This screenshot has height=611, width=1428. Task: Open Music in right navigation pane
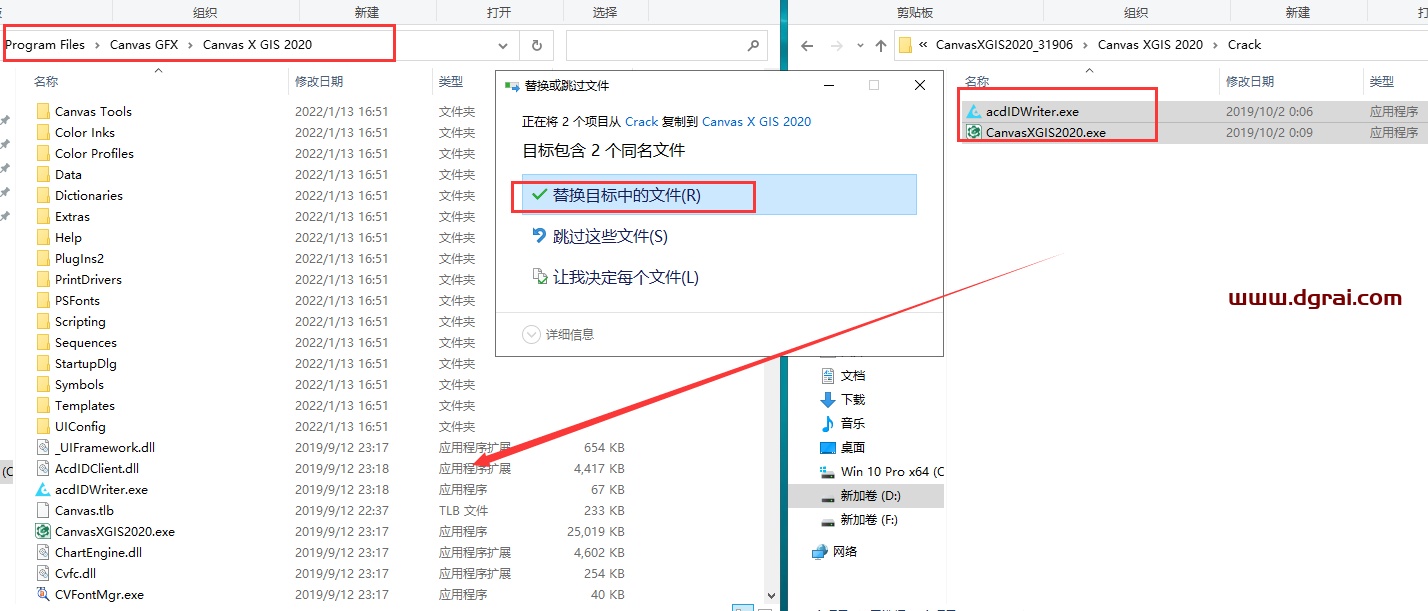[x=853, y=424]
